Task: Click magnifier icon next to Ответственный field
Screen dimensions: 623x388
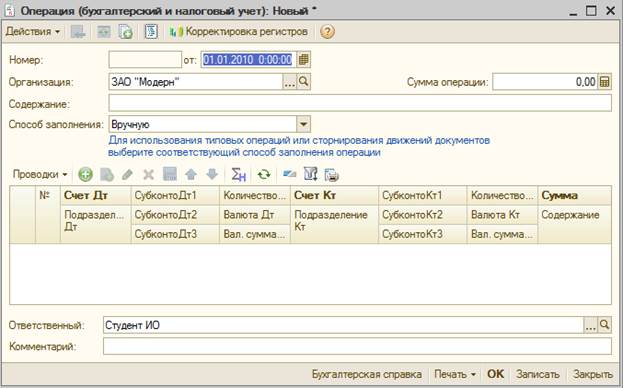Action: tap(604, 325)
